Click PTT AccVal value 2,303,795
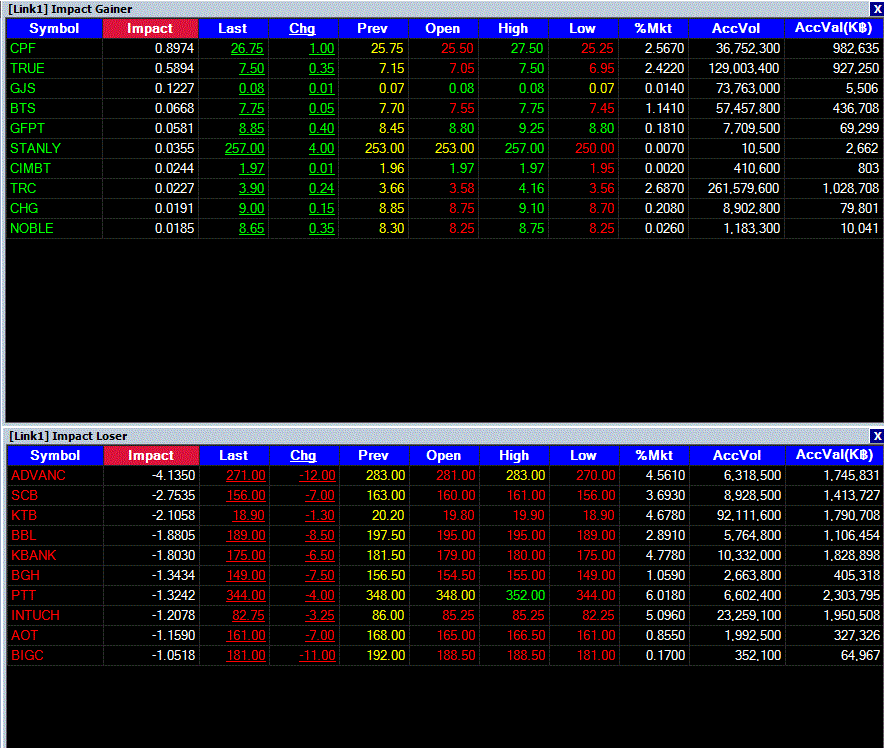Viewport: 884px width, 748px height. click(x=851, y=596)
